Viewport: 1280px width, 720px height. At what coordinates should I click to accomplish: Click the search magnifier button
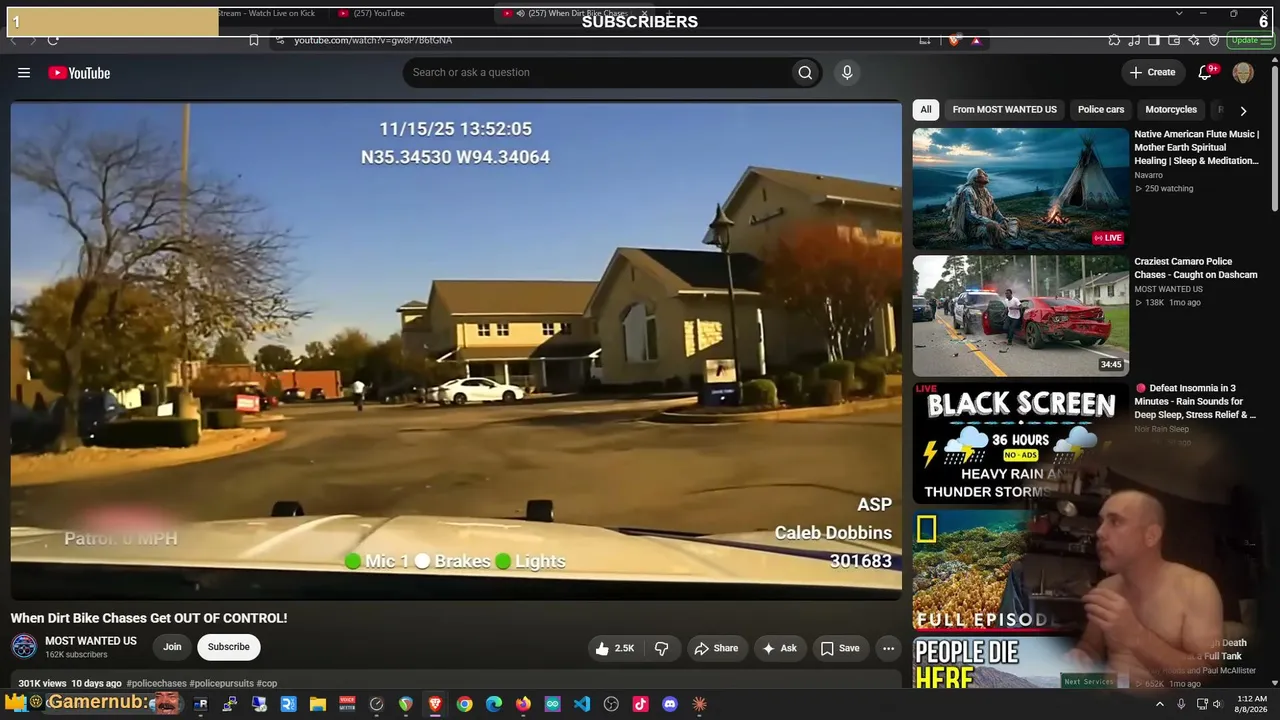click(x=805, y=72)
